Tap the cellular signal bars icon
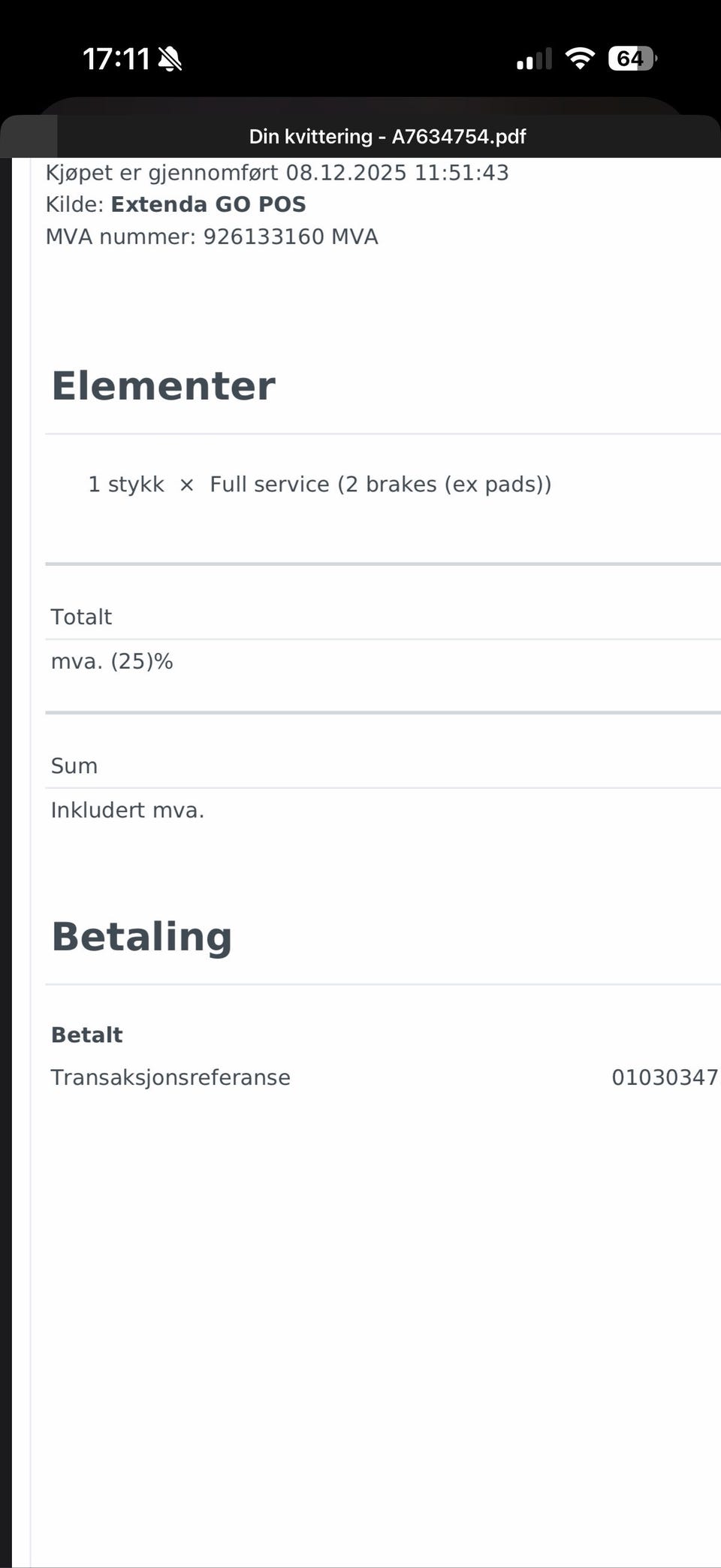 [534, 59]
